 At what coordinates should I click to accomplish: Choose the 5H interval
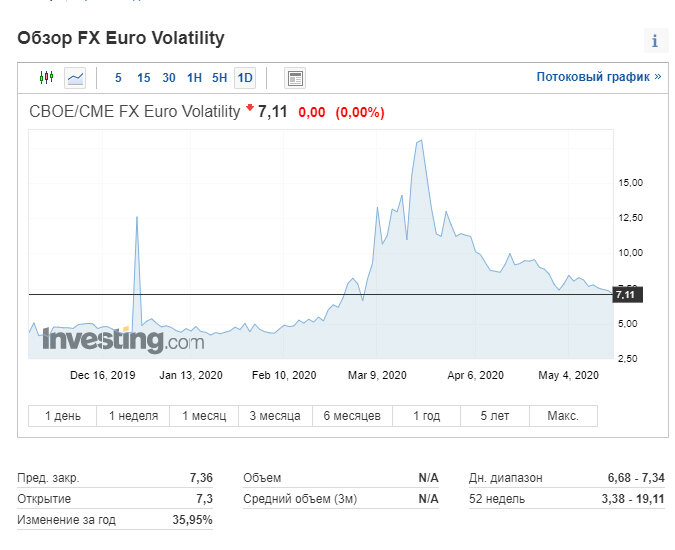[220, 78]
